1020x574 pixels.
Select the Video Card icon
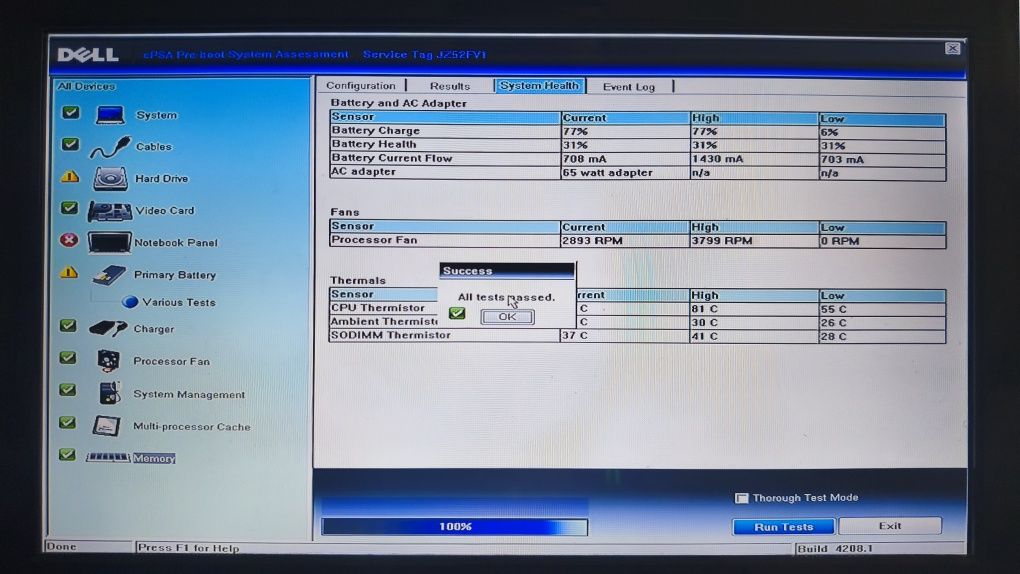coord(109,211)
